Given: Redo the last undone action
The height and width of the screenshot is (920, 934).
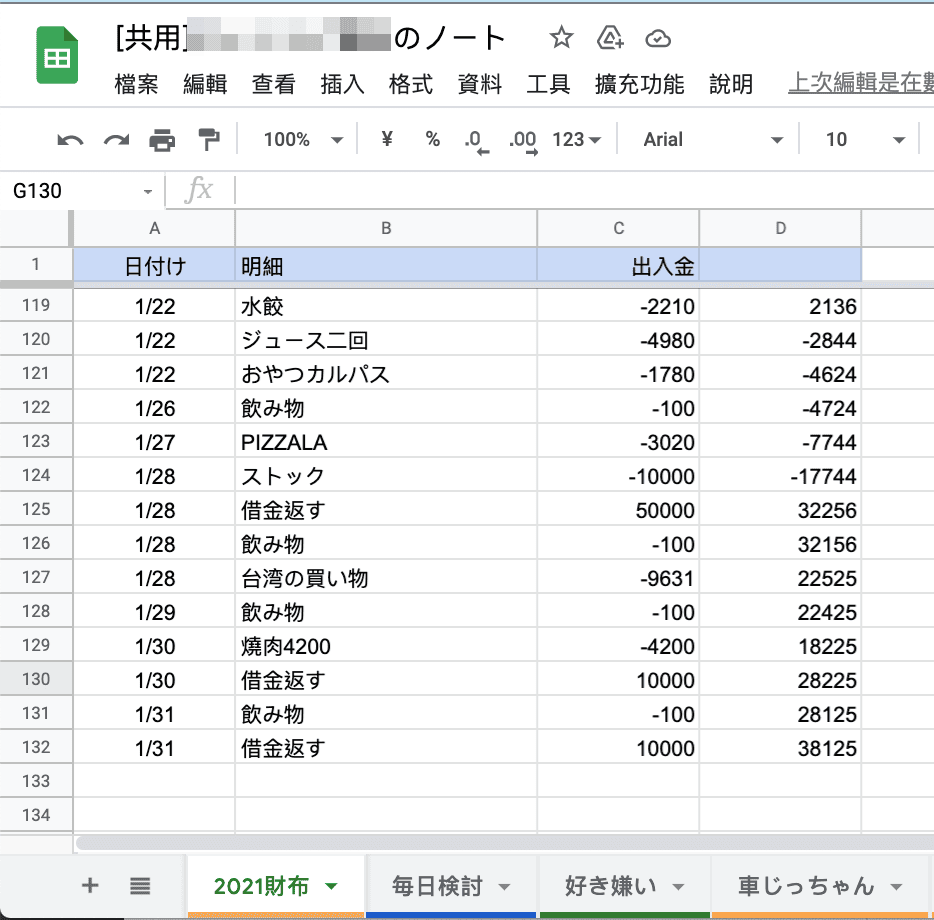Looking at the screenshot, I should click(116, 140).
